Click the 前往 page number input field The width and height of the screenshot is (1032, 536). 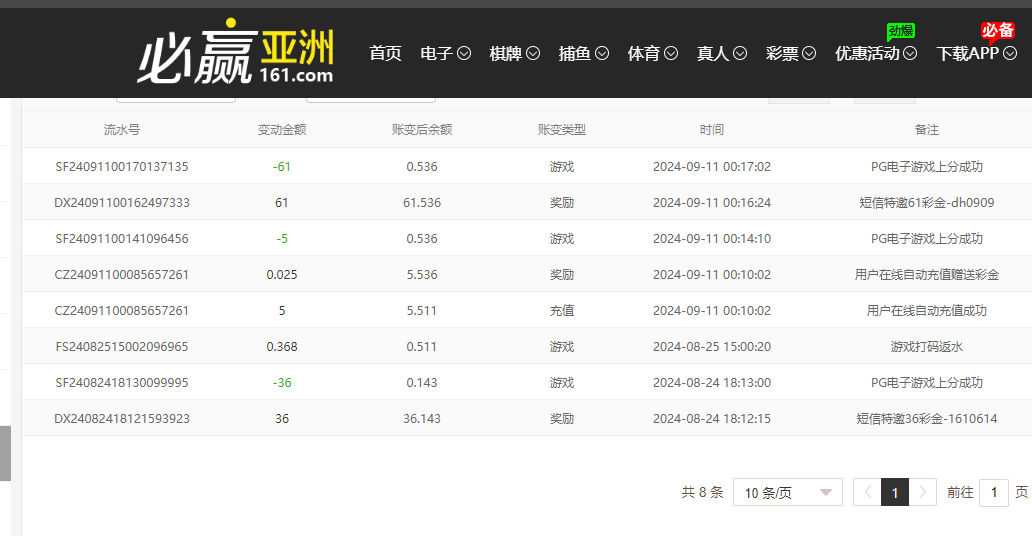(993, 492)
